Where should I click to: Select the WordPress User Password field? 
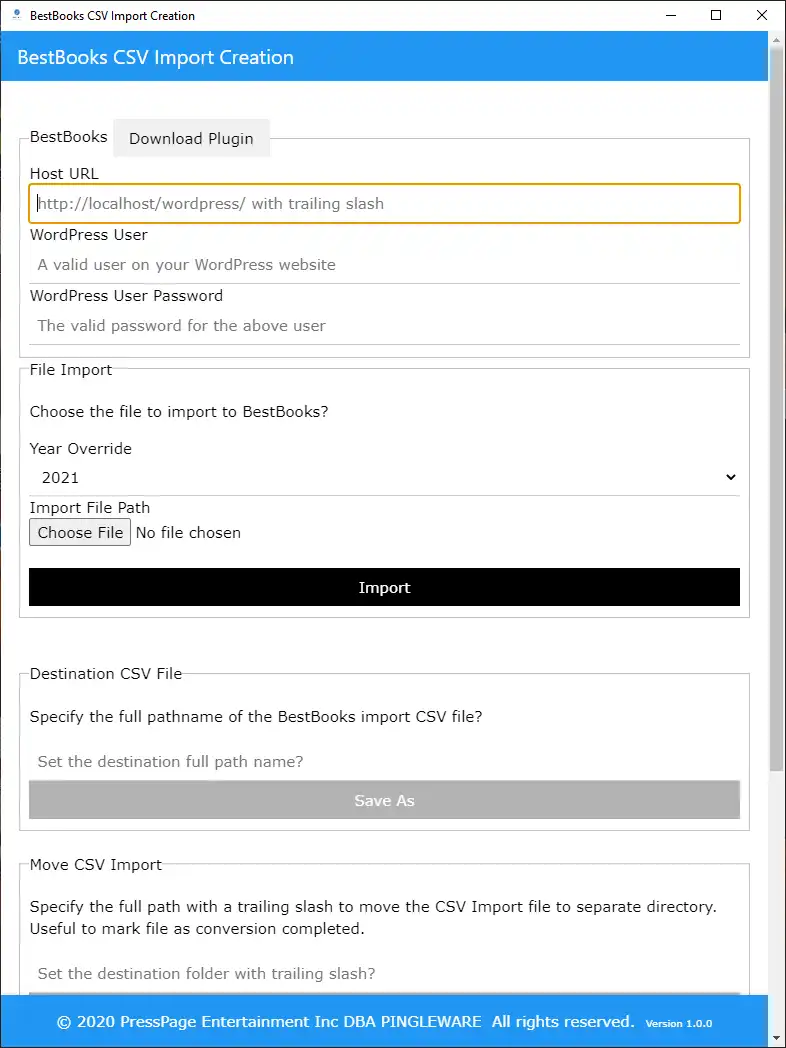tap(384, 326)
